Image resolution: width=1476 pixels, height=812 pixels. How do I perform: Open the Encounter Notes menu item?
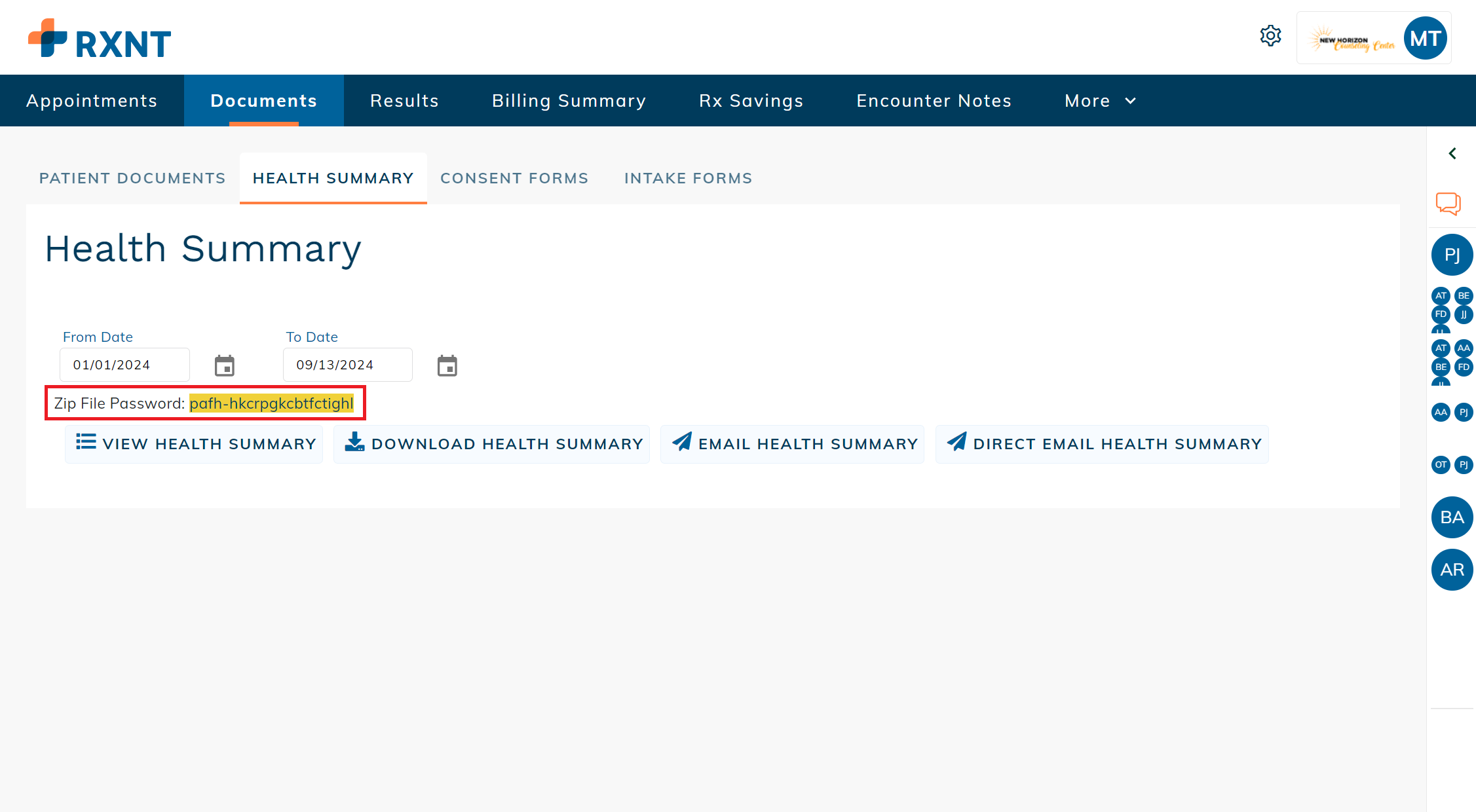pos(933,100)
